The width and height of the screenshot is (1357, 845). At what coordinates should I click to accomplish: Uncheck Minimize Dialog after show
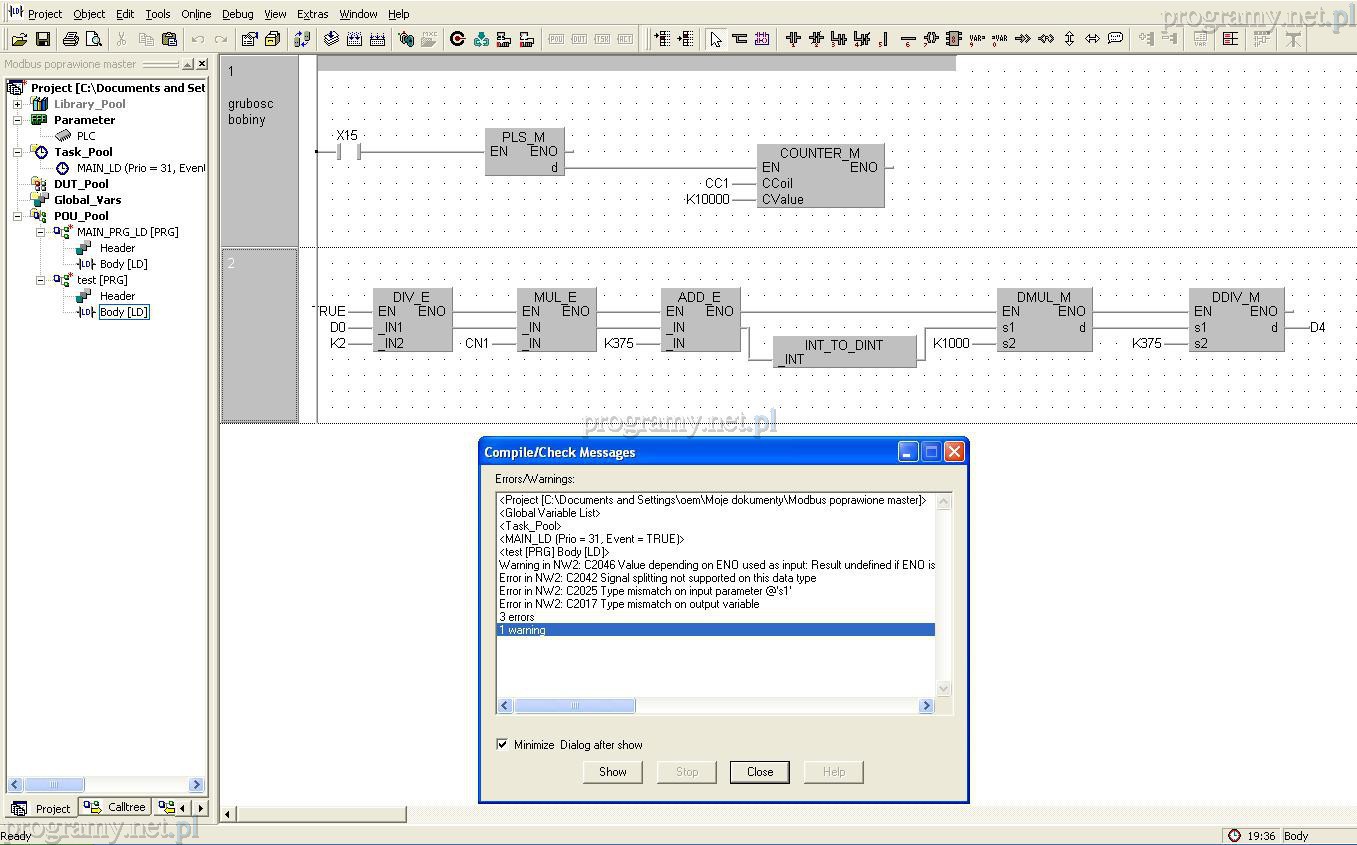pos(502,744)
